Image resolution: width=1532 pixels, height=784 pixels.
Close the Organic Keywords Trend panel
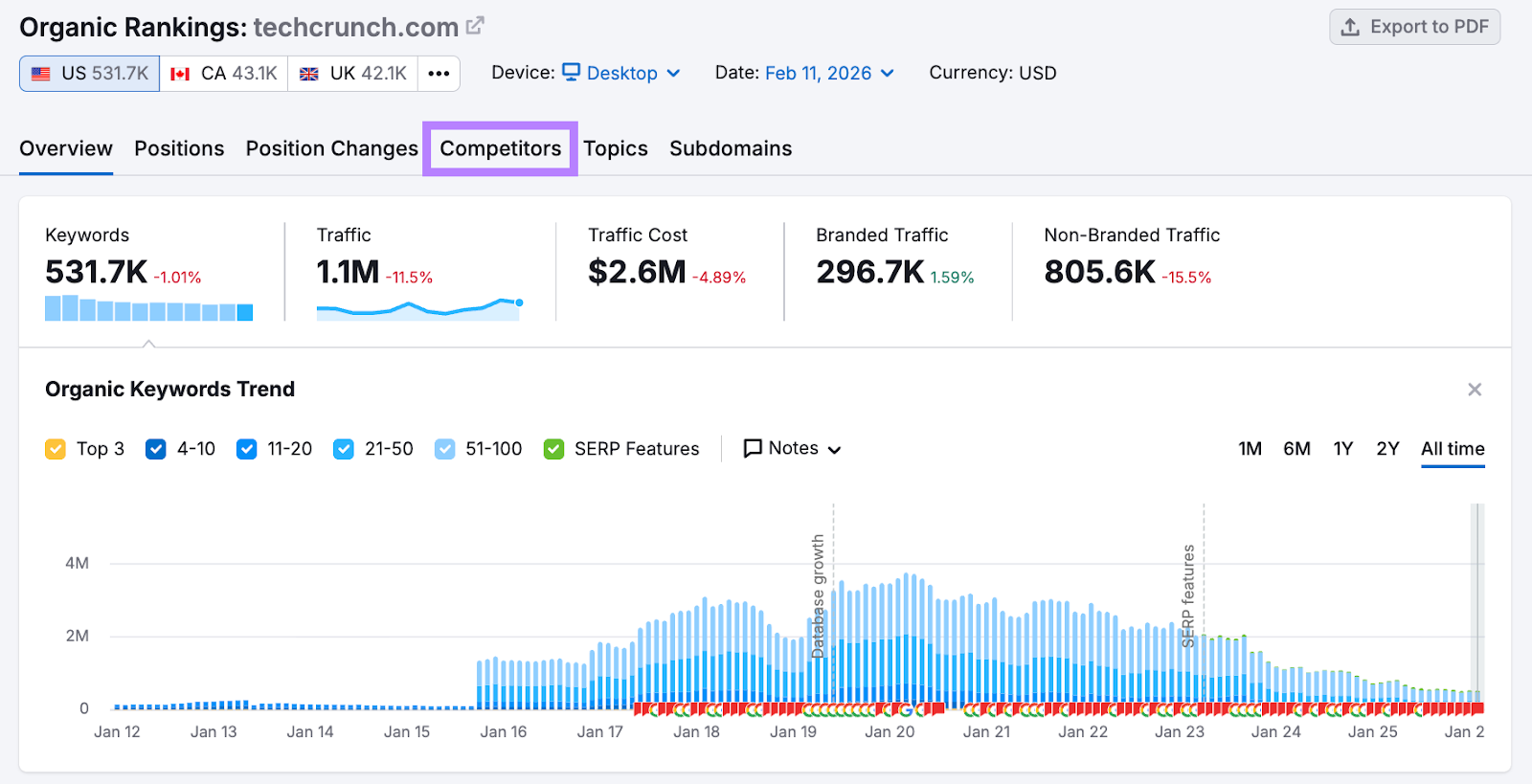coord(1475,390)
